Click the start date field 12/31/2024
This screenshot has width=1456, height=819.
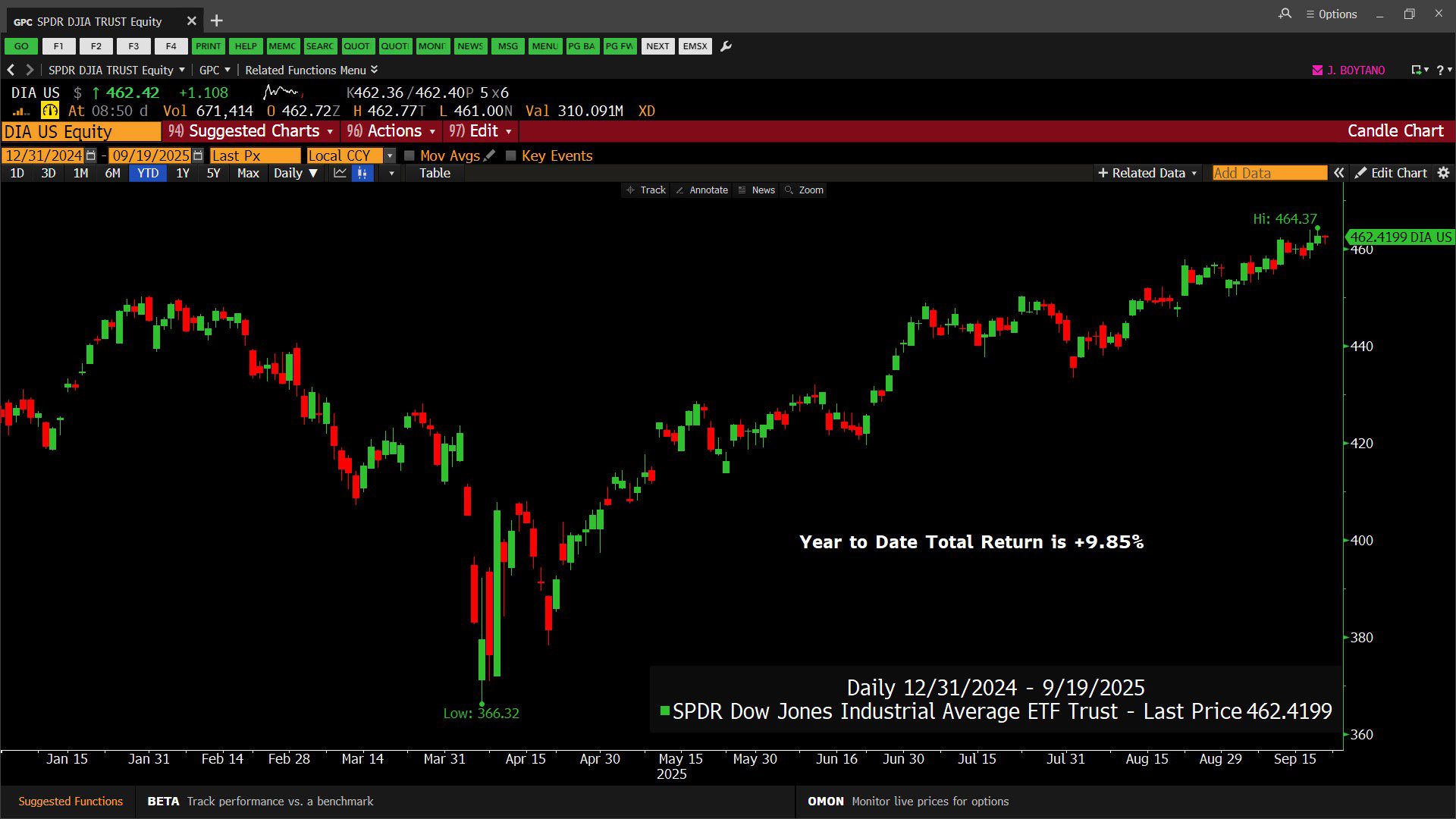(x=43, y=155)
